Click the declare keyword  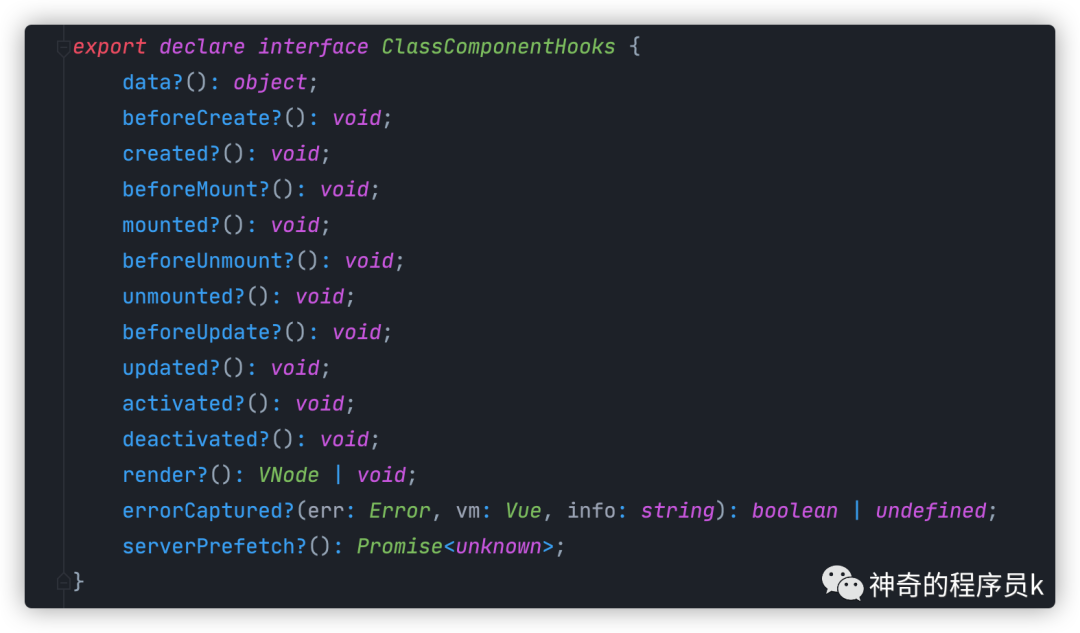[x=202, y=47]
